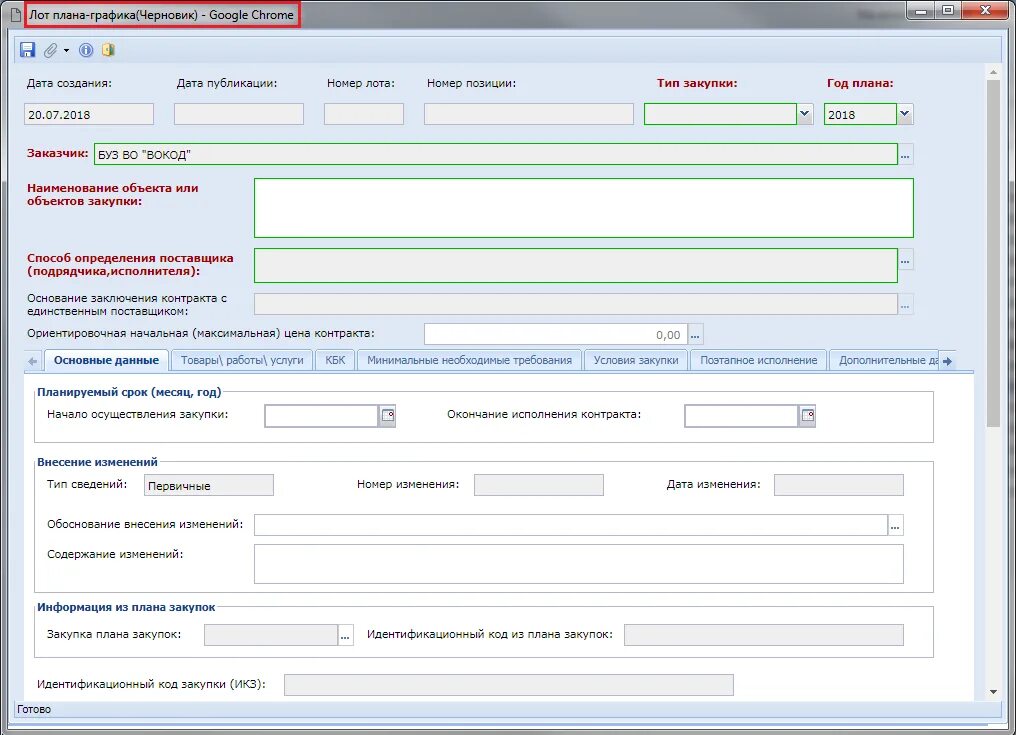Switch to the Условия закупки tab
This screenshot has width=1016, height=735.
click(636, 360)
